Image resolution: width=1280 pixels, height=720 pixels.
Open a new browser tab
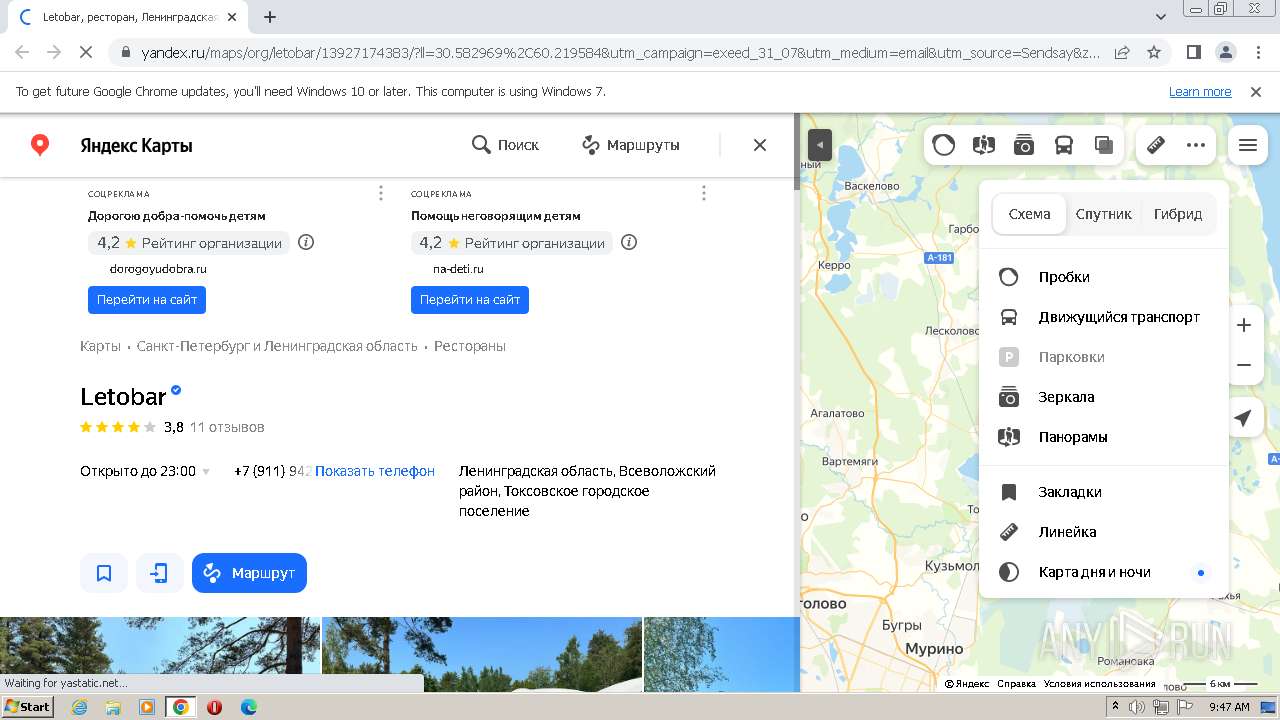tap(270, 17)
